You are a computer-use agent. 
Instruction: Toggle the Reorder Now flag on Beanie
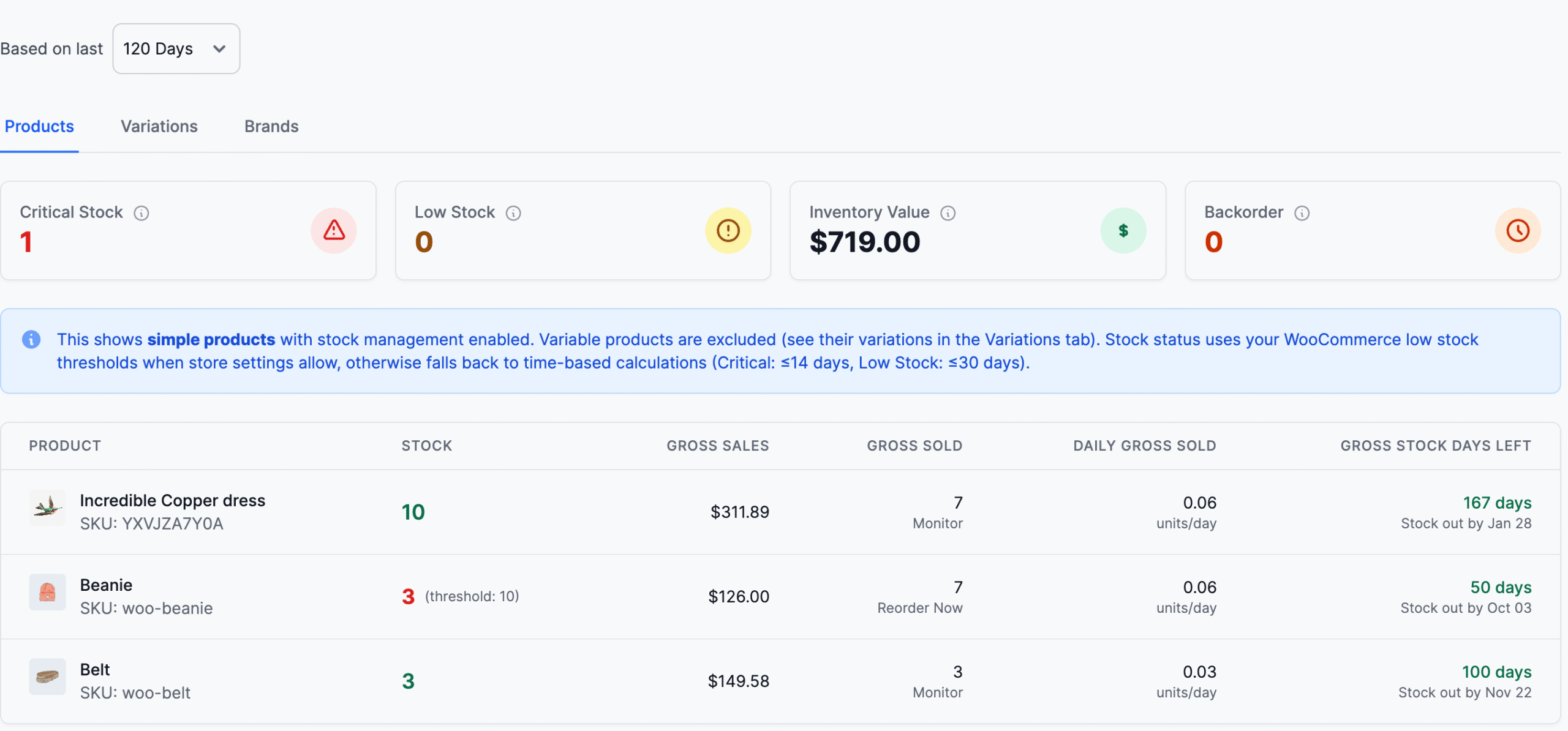(919, 607)
